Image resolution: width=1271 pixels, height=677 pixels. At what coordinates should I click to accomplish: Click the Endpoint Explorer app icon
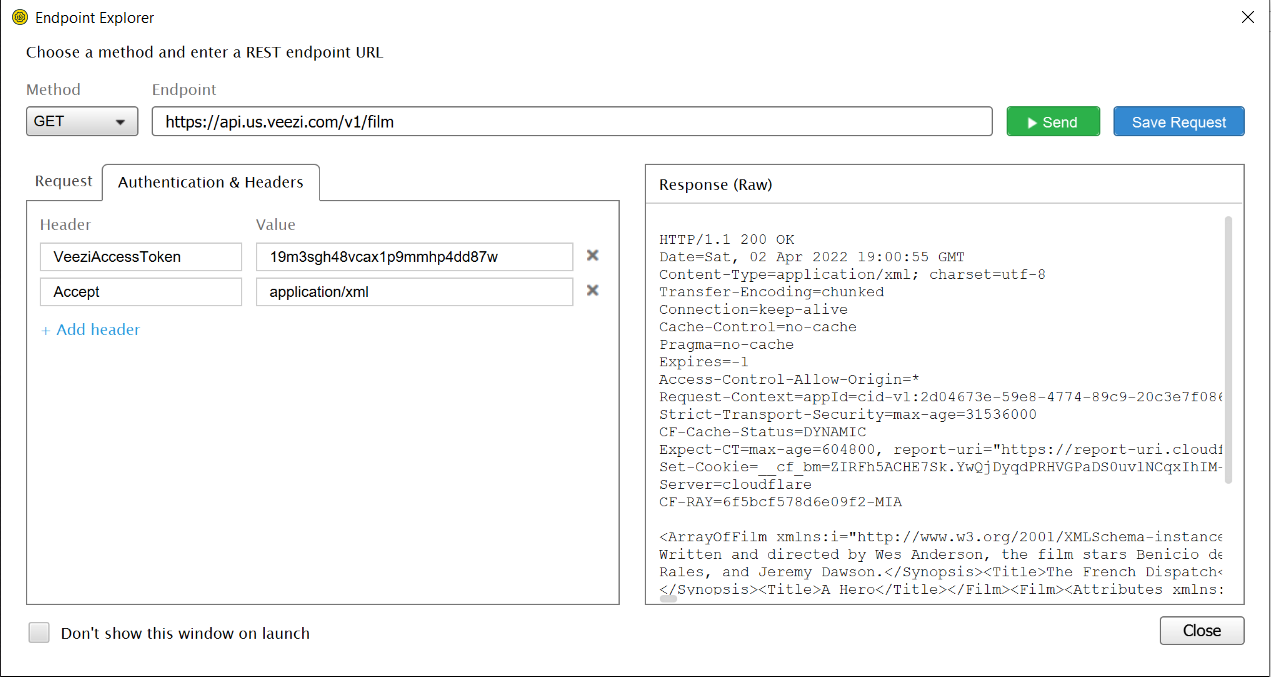pyautogui.click(x=18, y=18)
